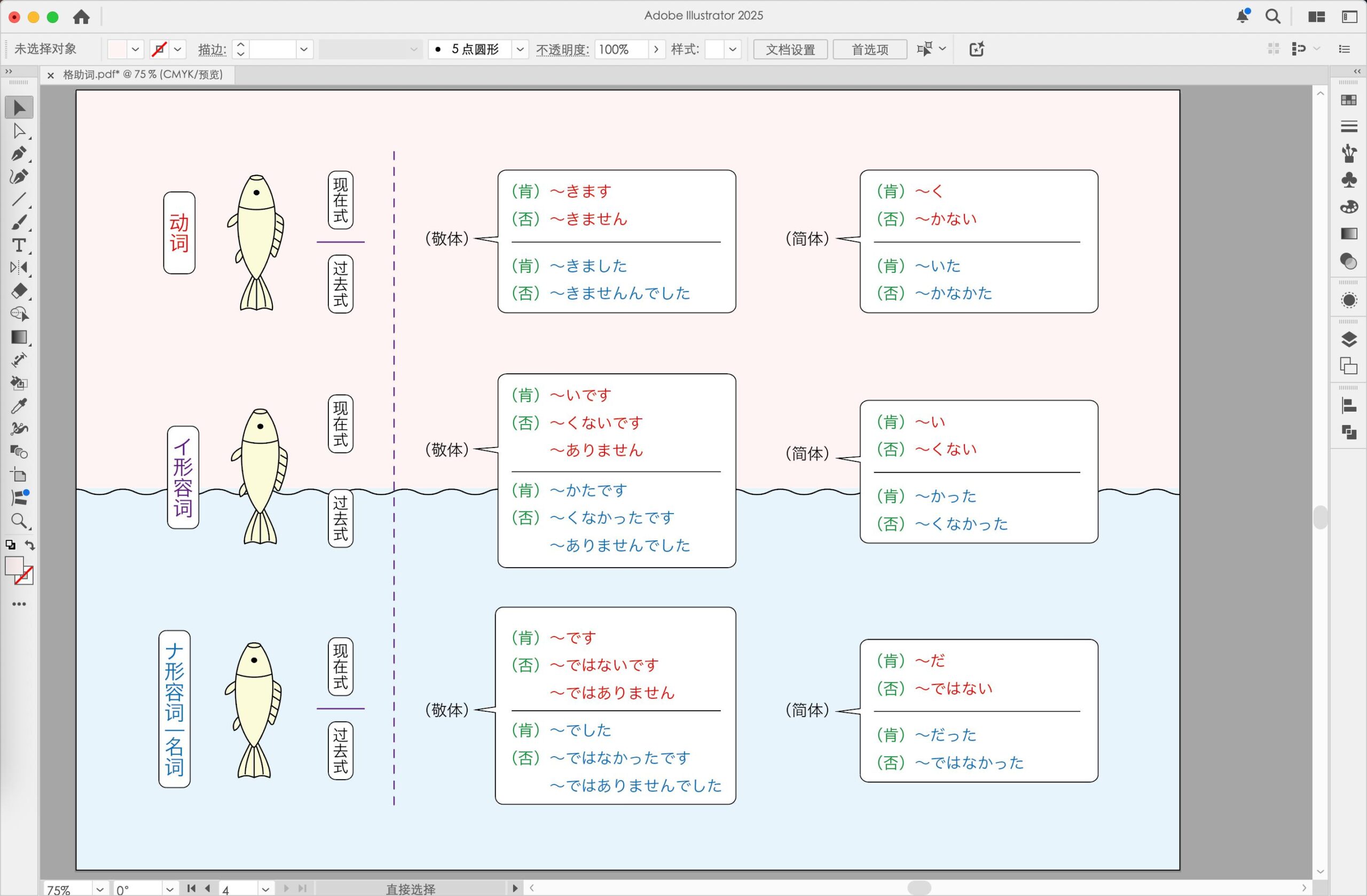Expand the opacity 100% options arrow
The height and width of the screenshot is (896, 1367).
(656, 50)
